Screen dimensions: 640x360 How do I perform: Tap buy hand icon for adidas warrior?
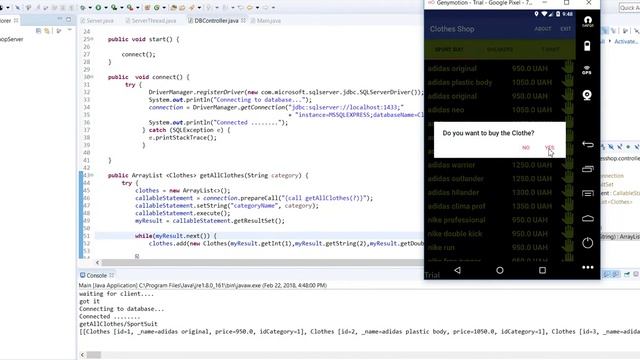pyautogui.click(x=567, y=164)
